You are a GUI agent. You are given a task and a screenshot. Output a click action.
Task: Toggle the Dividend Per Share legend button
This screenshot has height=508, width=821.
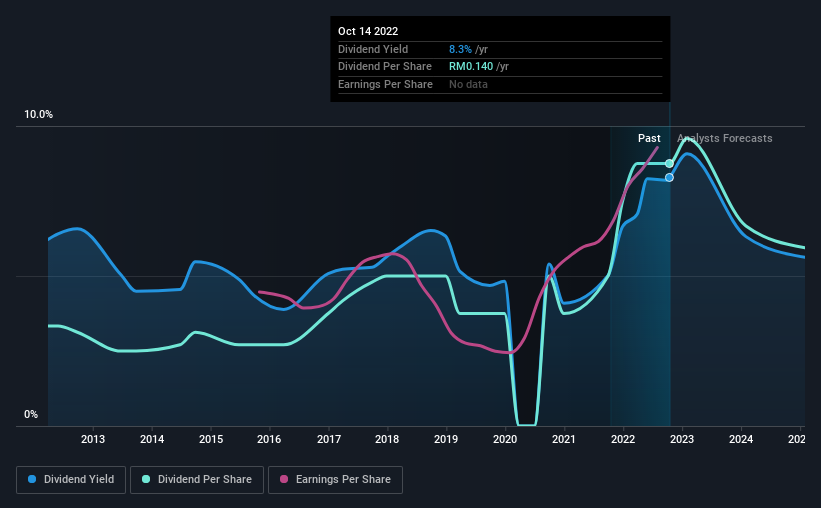(x=197, y=480)
